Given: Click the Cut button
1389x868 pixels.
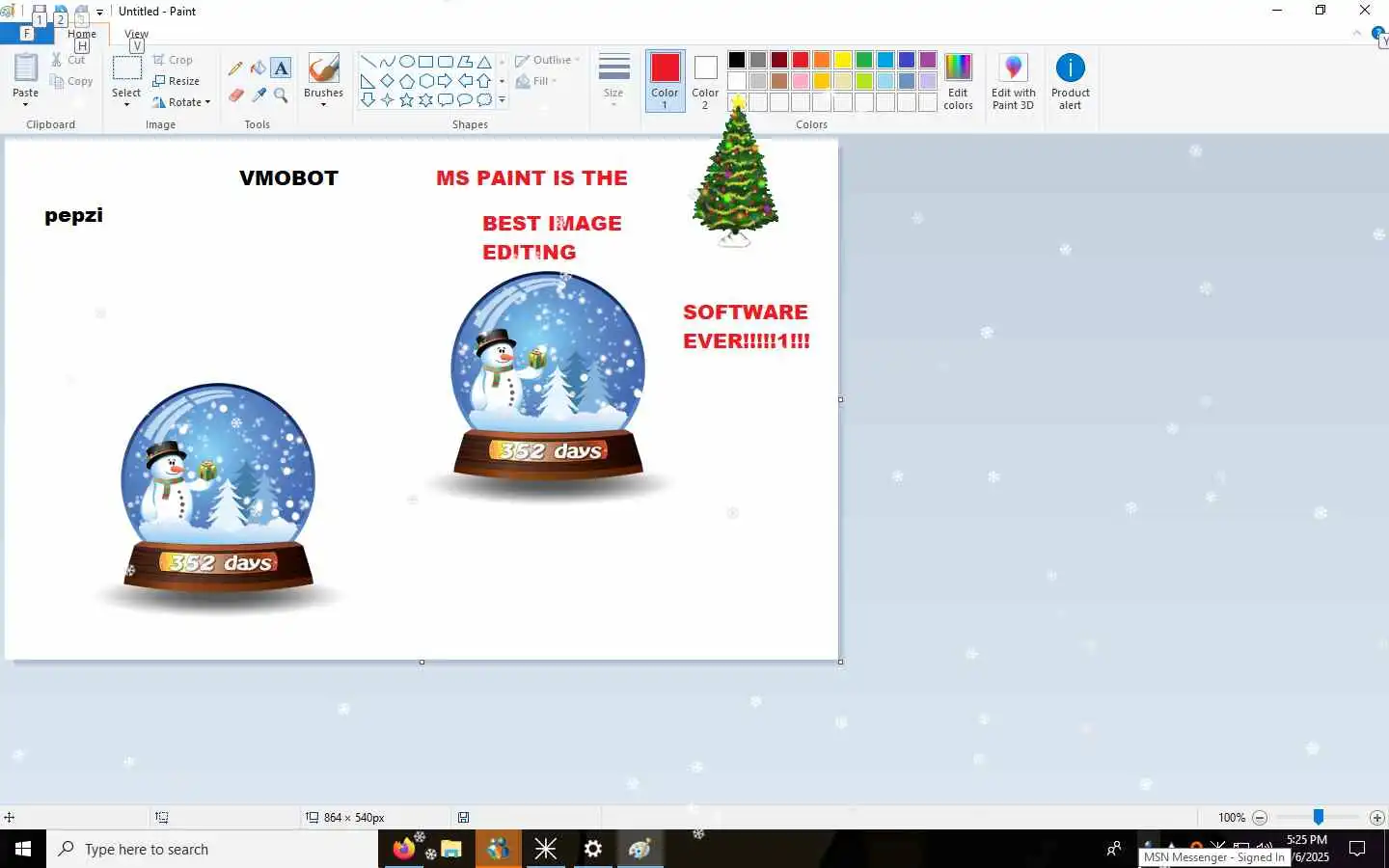Looking at the screenshot, I should point(68,60).
